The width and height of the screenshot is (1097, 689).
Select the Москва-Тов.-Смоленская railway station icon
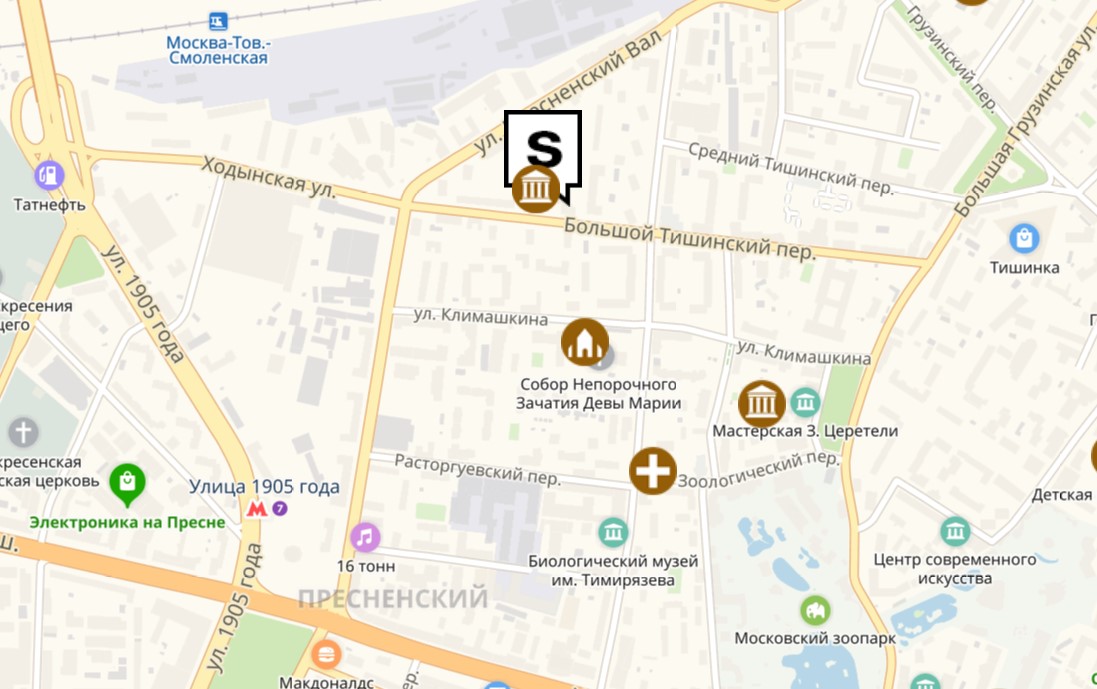coord(218,21)
